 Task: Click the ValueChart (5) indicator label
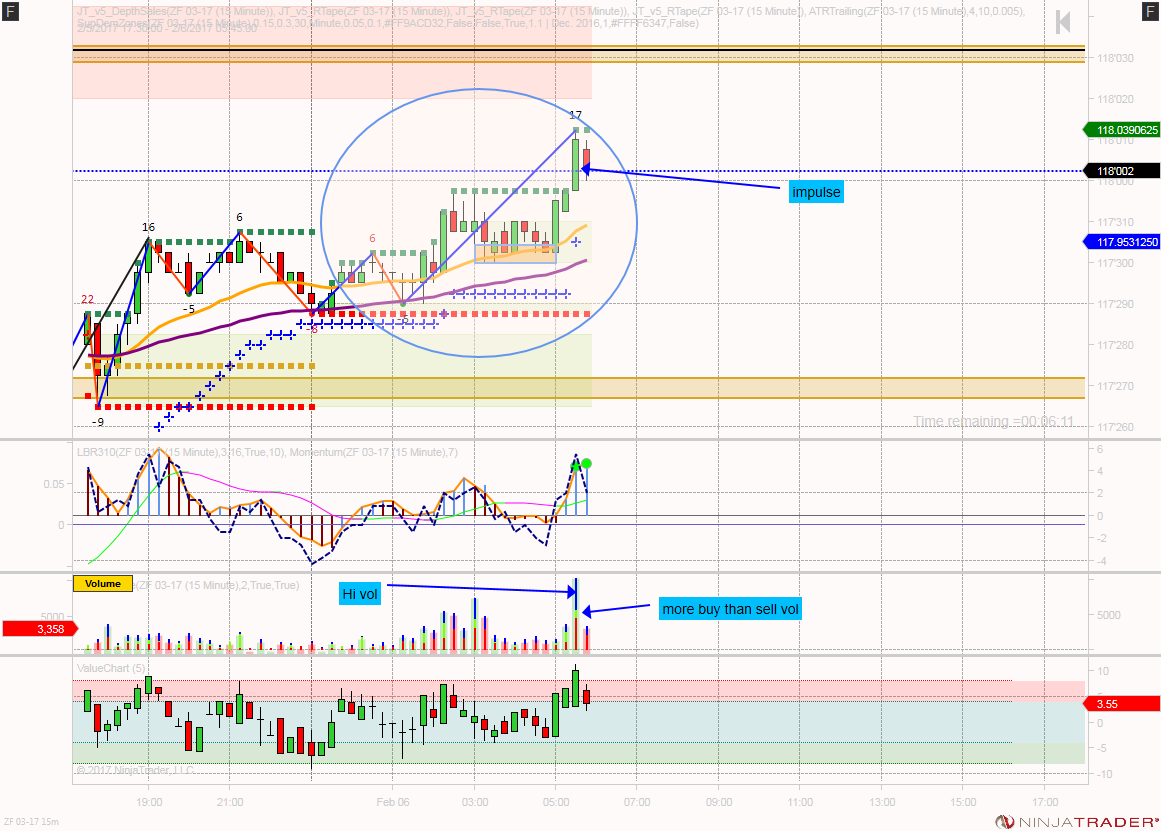(x=111, y=668)
